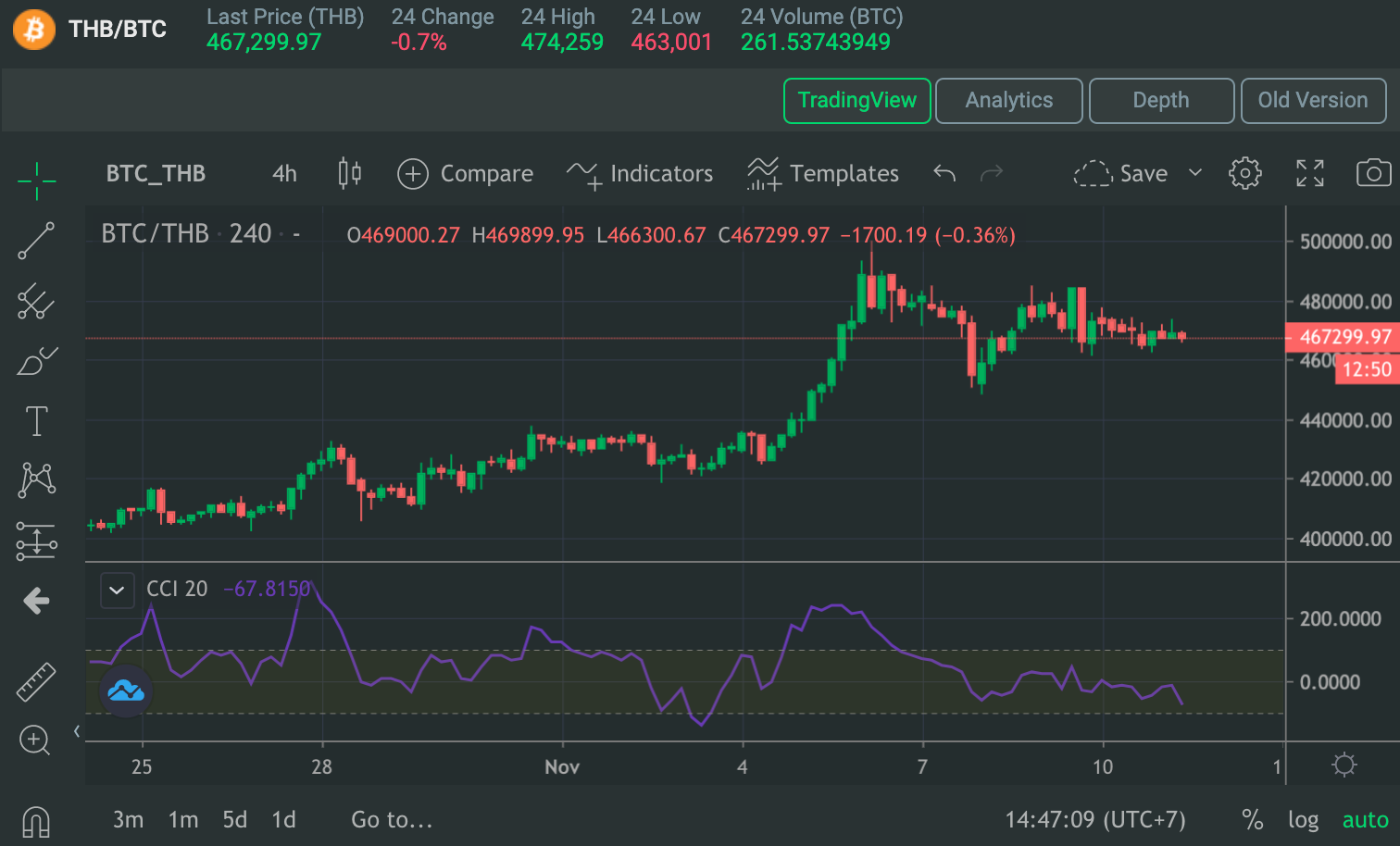Select the ruler measure tool

point(36,682)
